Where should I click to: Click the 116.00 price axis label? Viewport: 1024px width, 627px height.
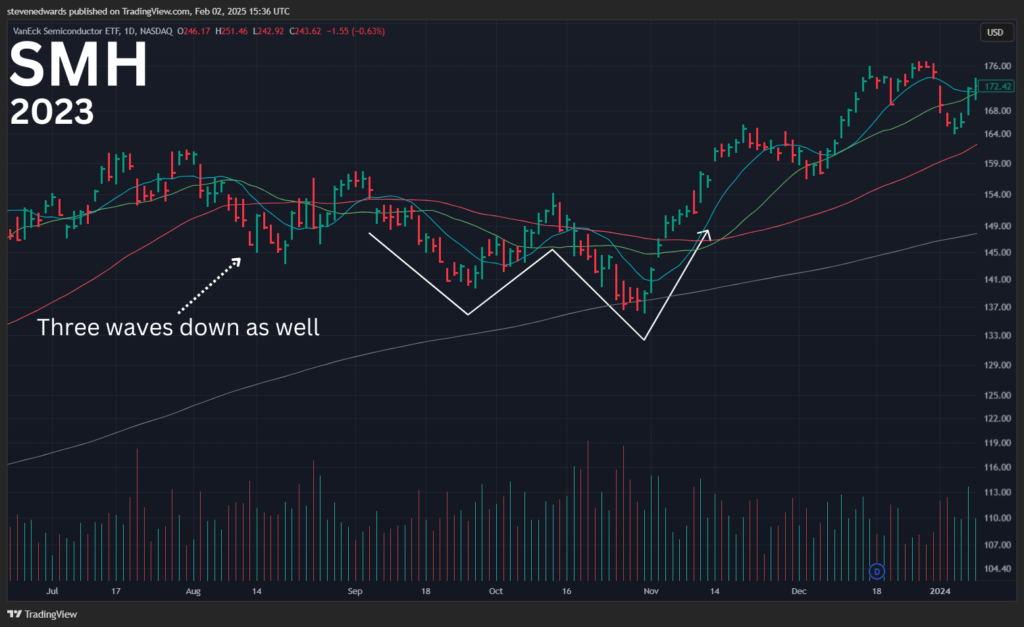pyautogui.click(x=997, y=468)
